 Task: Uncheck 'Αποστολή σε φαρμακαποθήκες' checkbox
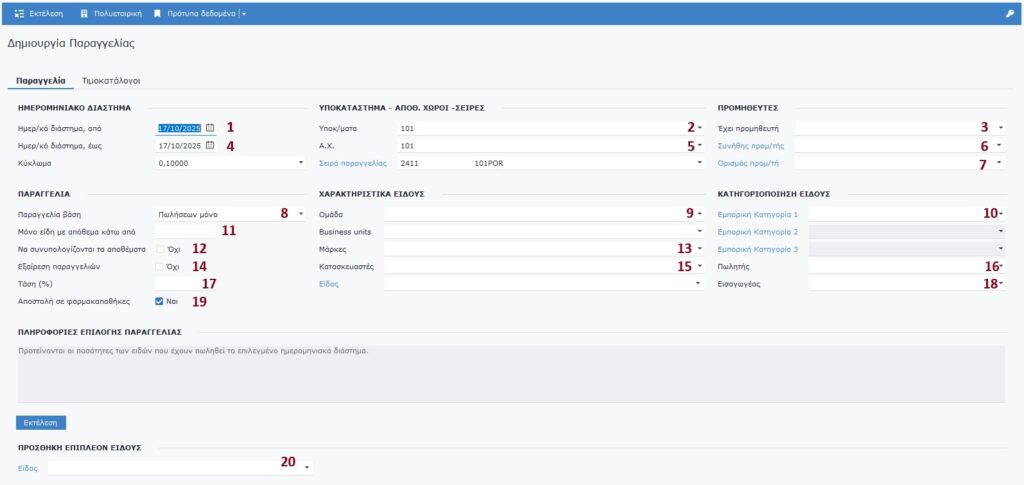coord(159,301)
